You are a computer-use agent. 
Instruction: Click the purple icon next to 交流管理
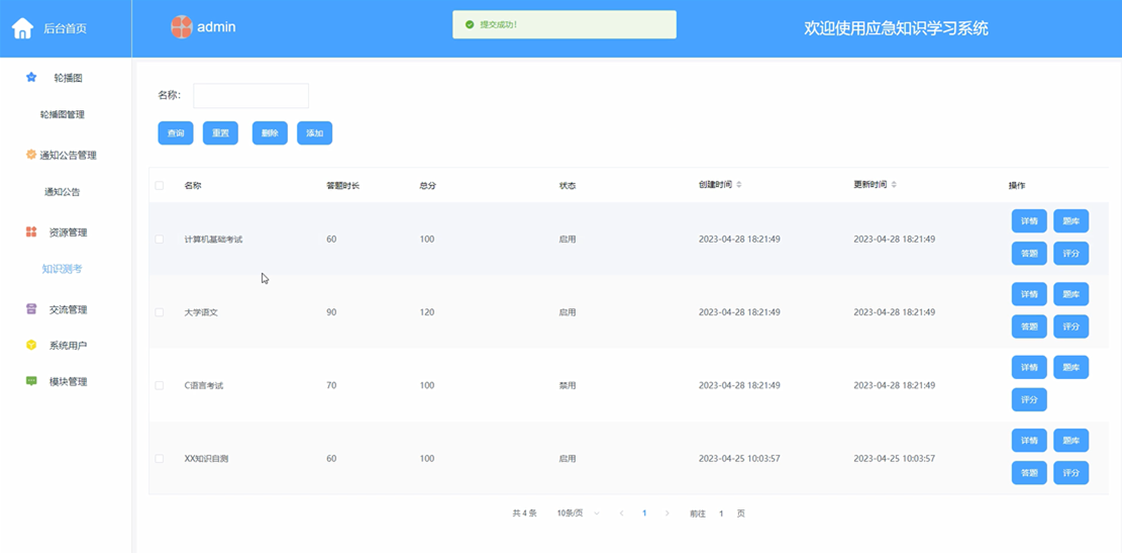(31, 309)
